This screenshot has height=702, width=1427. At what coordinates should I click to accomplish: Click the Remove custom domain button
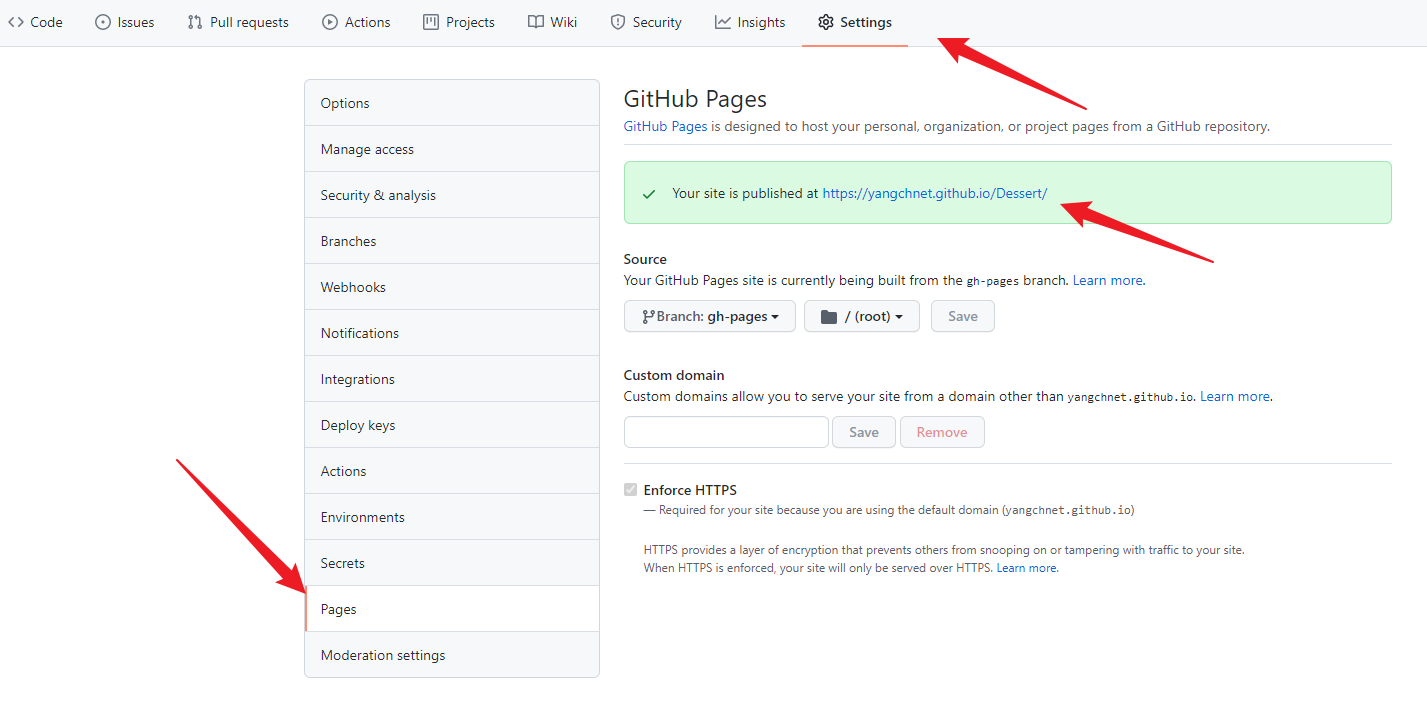coord(942,432)
